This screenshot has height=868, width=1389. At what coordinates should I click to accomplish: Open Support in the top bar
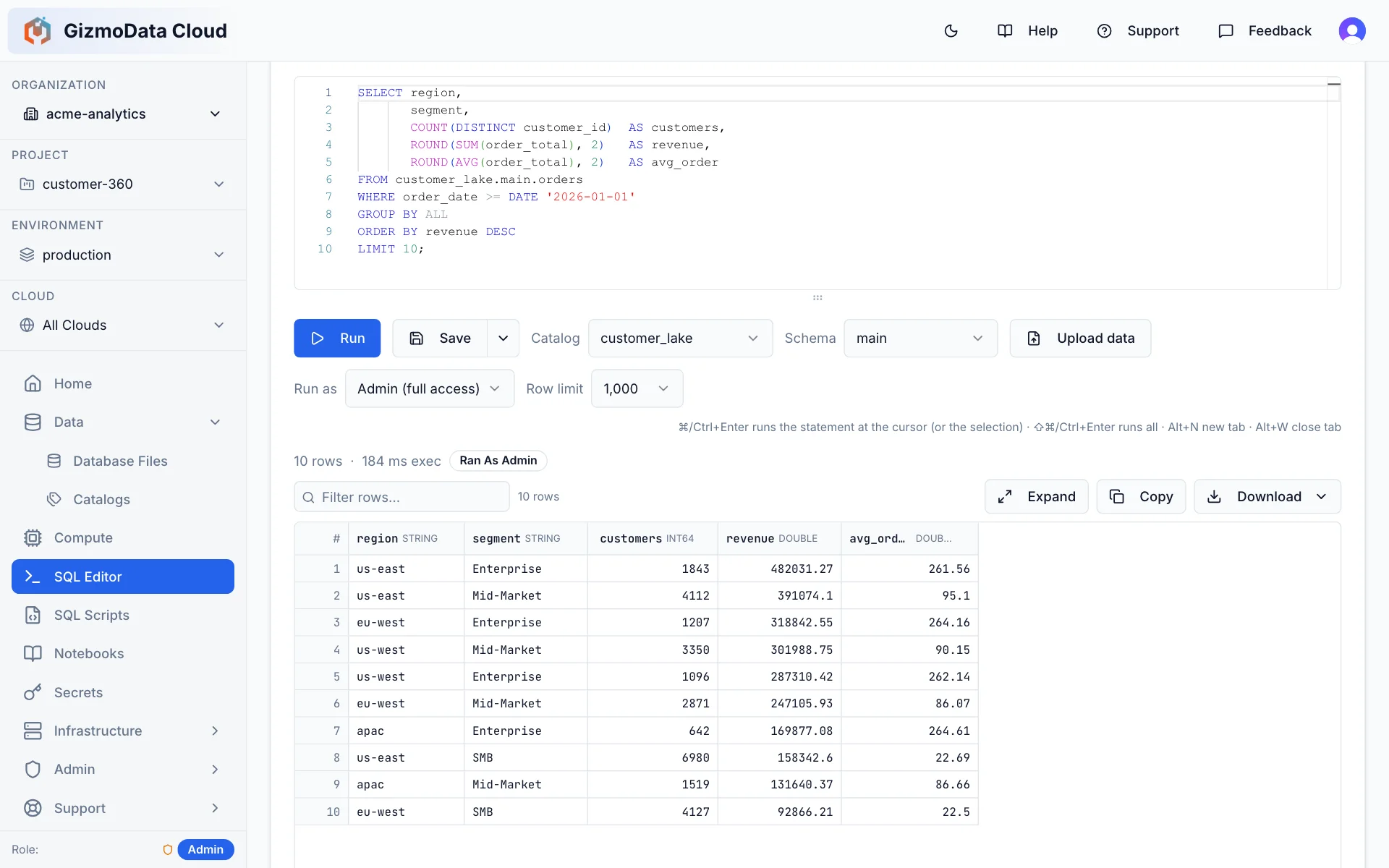1138,31
